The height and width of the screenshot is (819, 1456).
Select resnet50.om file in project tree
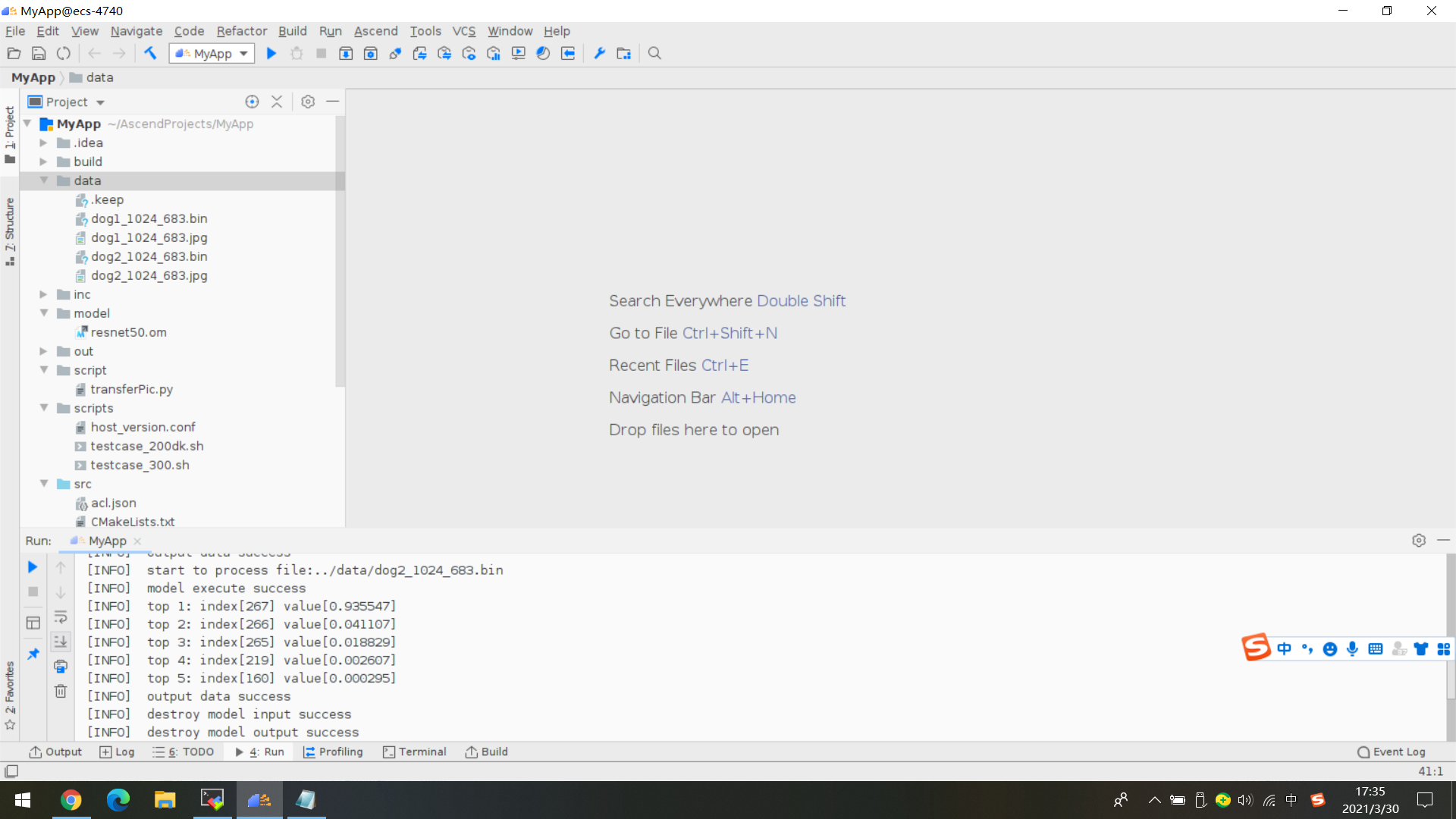pos(128,332)
